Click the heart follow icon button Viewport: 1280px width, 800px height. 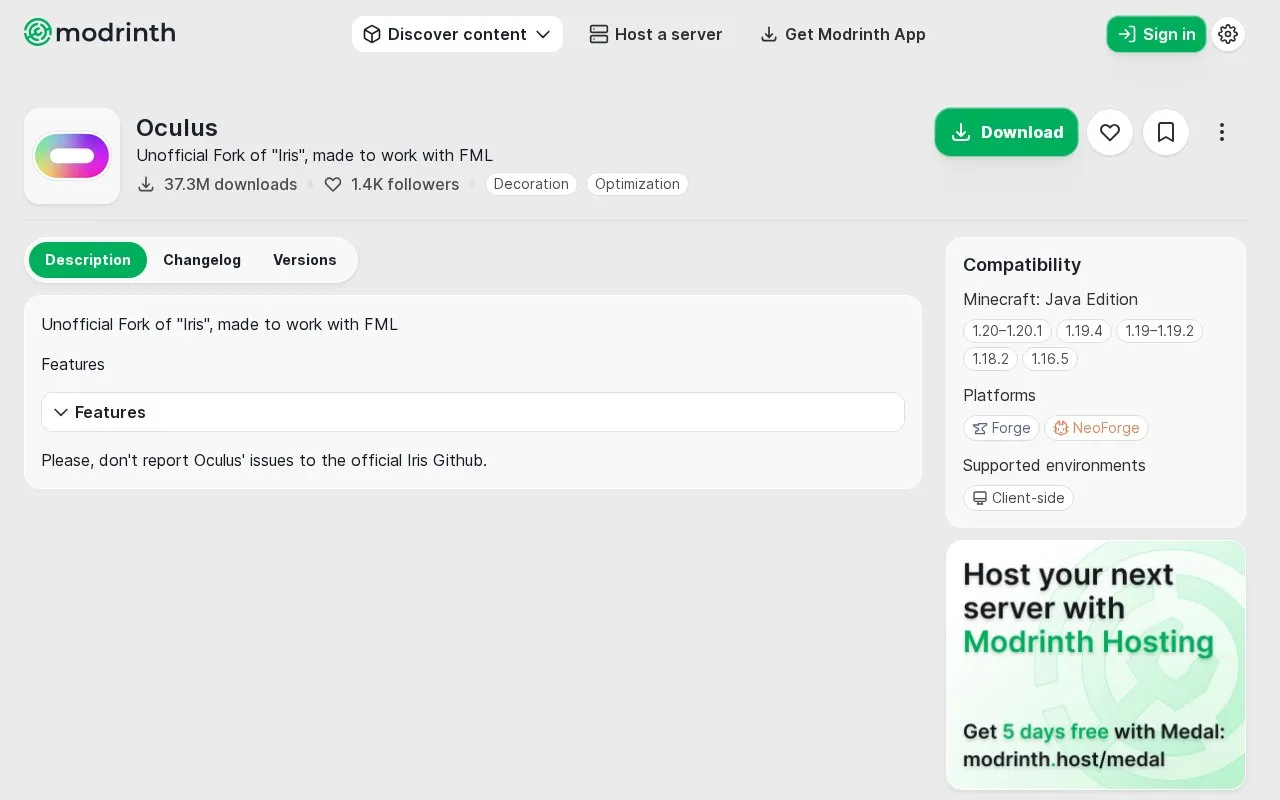click(1110, 132)
